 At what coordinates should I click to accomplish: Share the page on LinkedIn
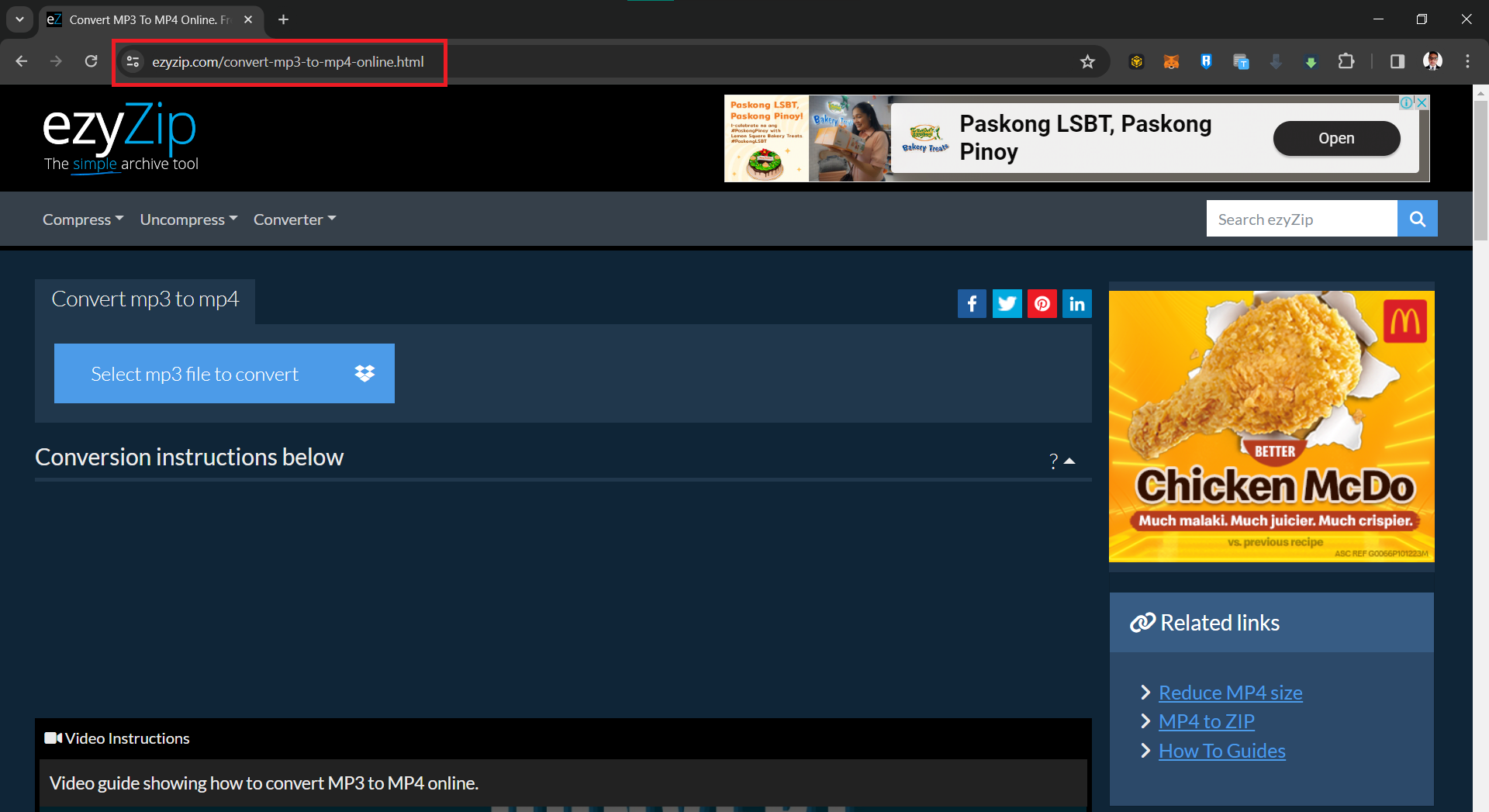point(1076,303)
